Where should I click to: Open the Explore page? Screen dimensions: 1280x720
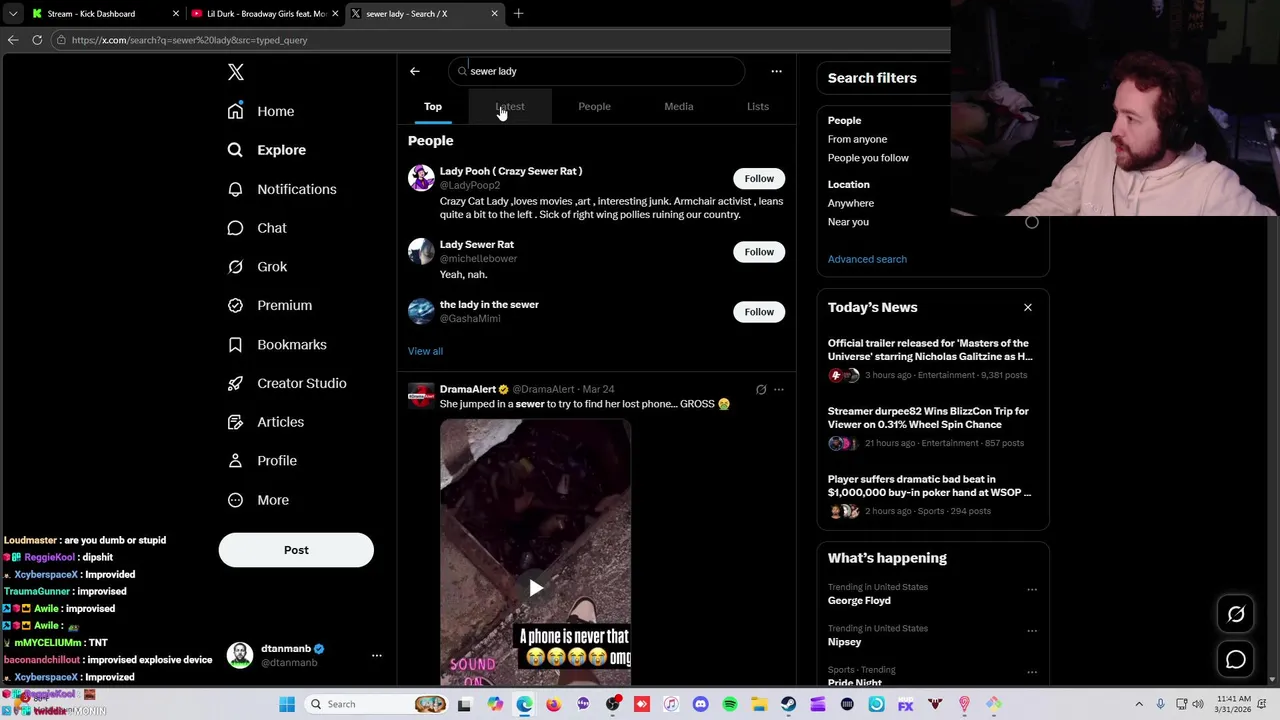click(x=267, y=150)
